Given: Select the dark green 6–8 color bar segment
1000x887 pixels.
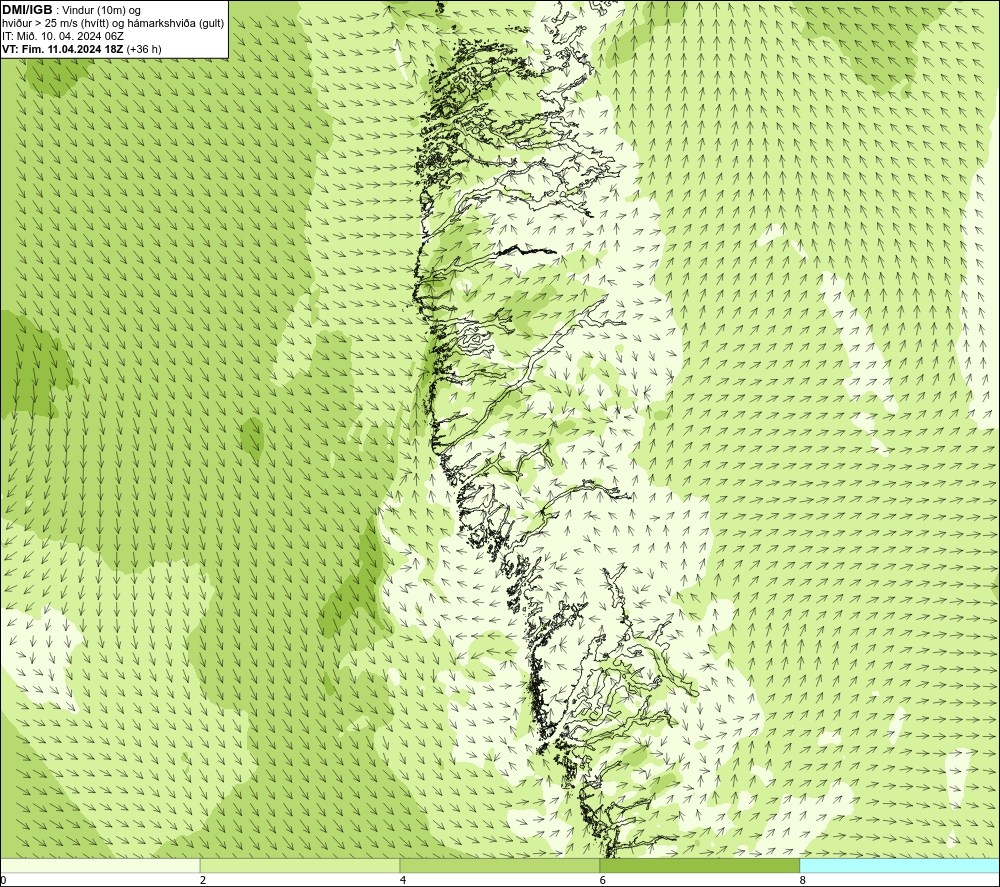Looking at the screenshot, I should 700,865.
